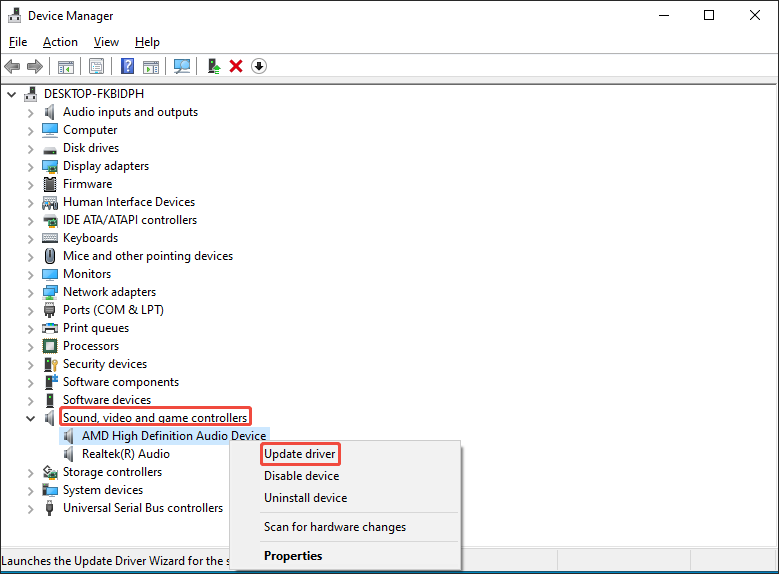
Task: Select the Disk drives label
Action: [x=91, y=148]
